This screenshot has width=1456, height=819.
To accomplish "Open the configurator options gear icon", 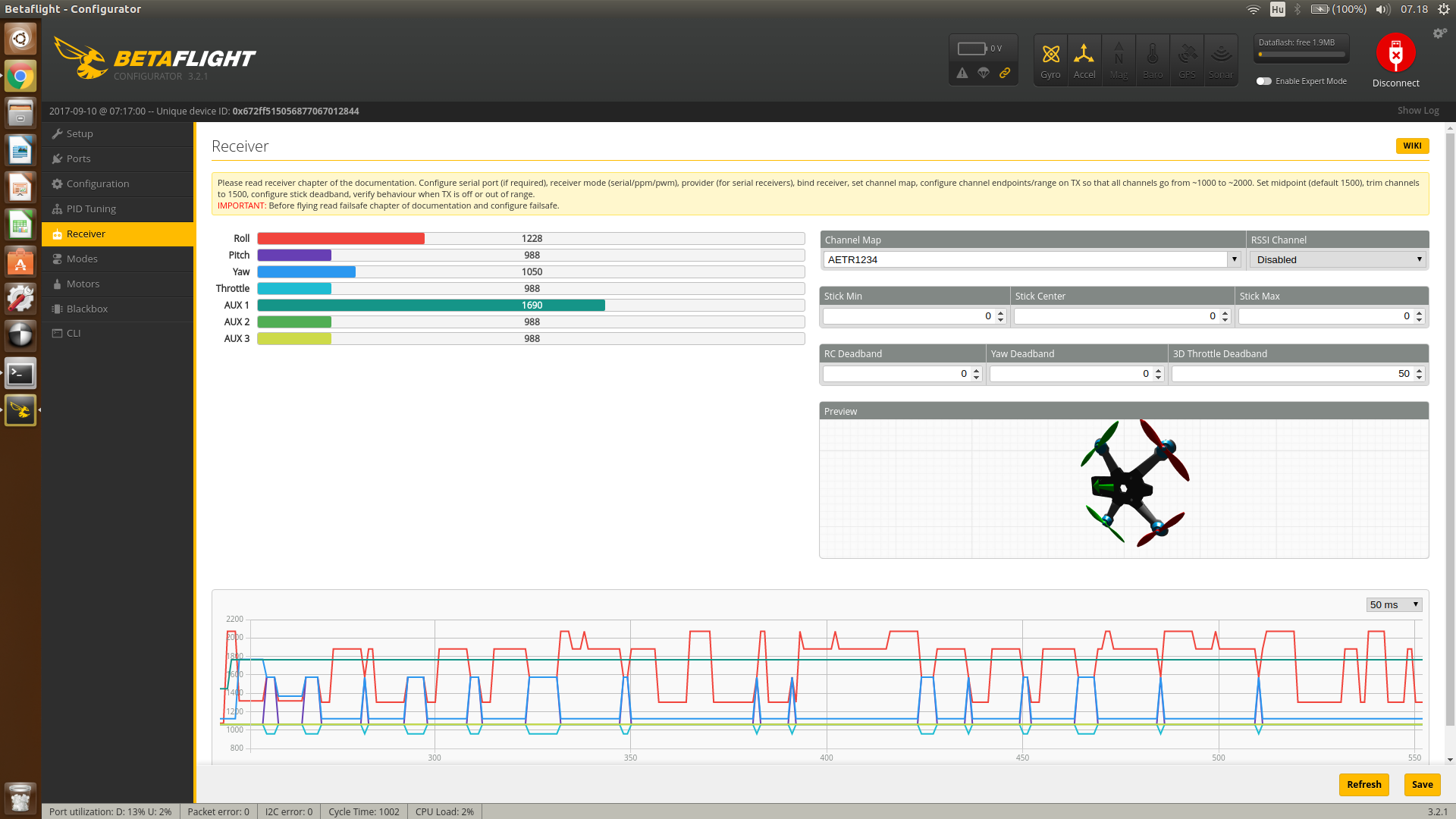I will point(1439,33).
